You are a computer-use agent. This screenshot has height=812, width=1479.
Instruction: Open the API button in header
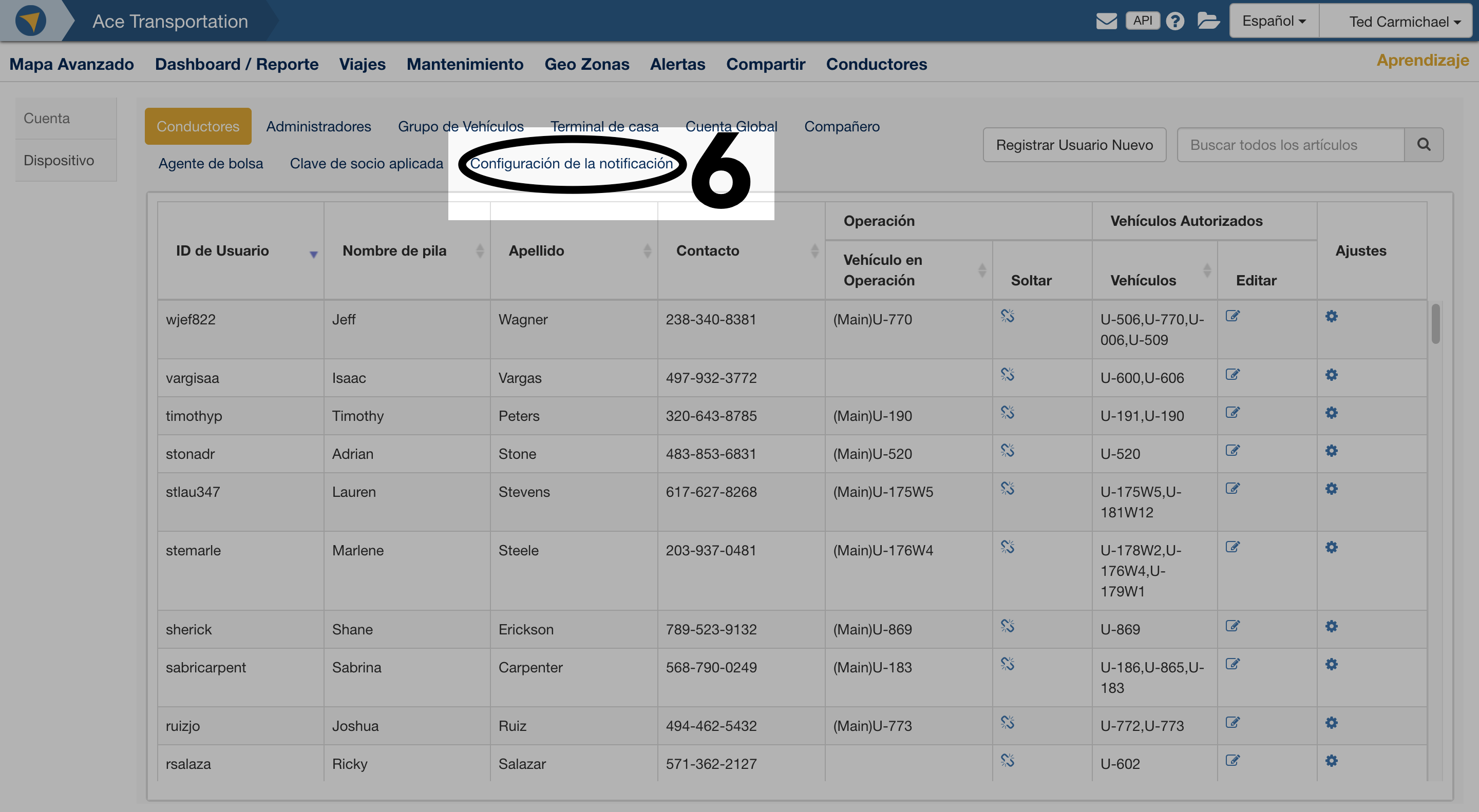(1142, 21)
